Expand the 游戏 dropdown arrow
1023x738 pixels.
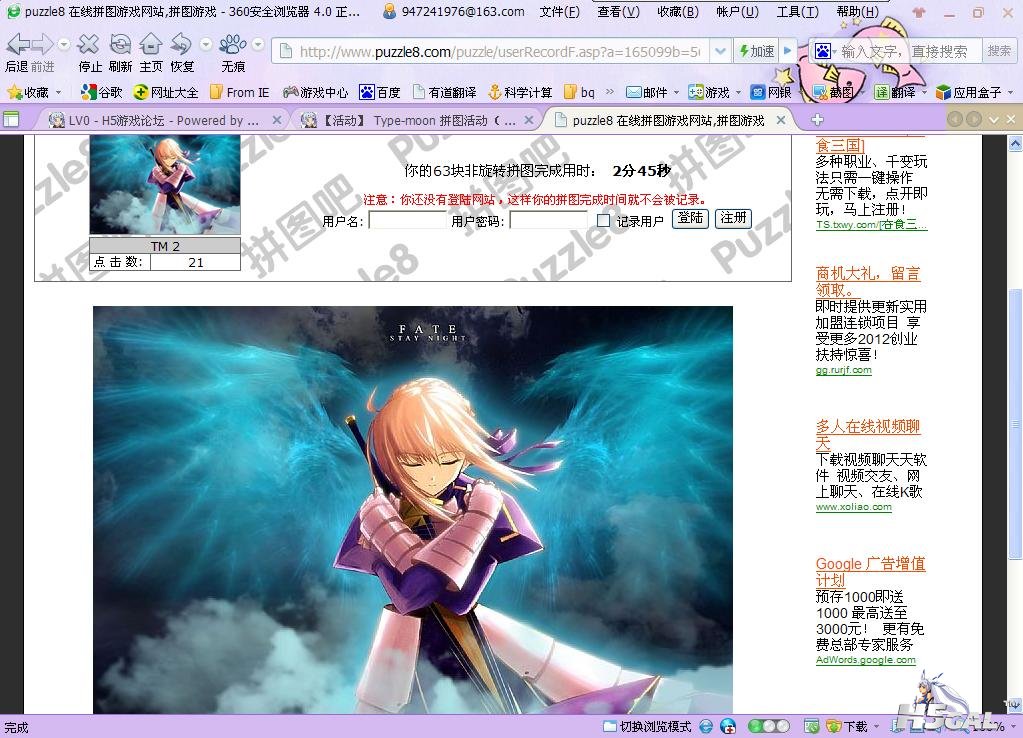[739, 93]
